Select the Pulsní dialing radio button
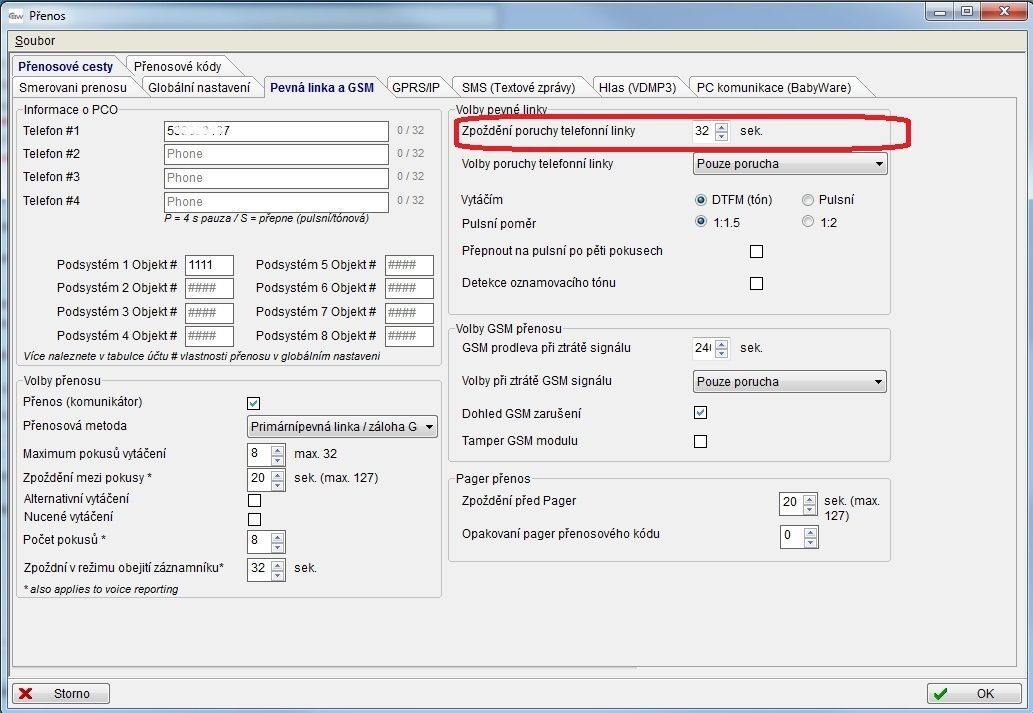Viewport: 1033px width, 713px height. [x=808, y=200]
